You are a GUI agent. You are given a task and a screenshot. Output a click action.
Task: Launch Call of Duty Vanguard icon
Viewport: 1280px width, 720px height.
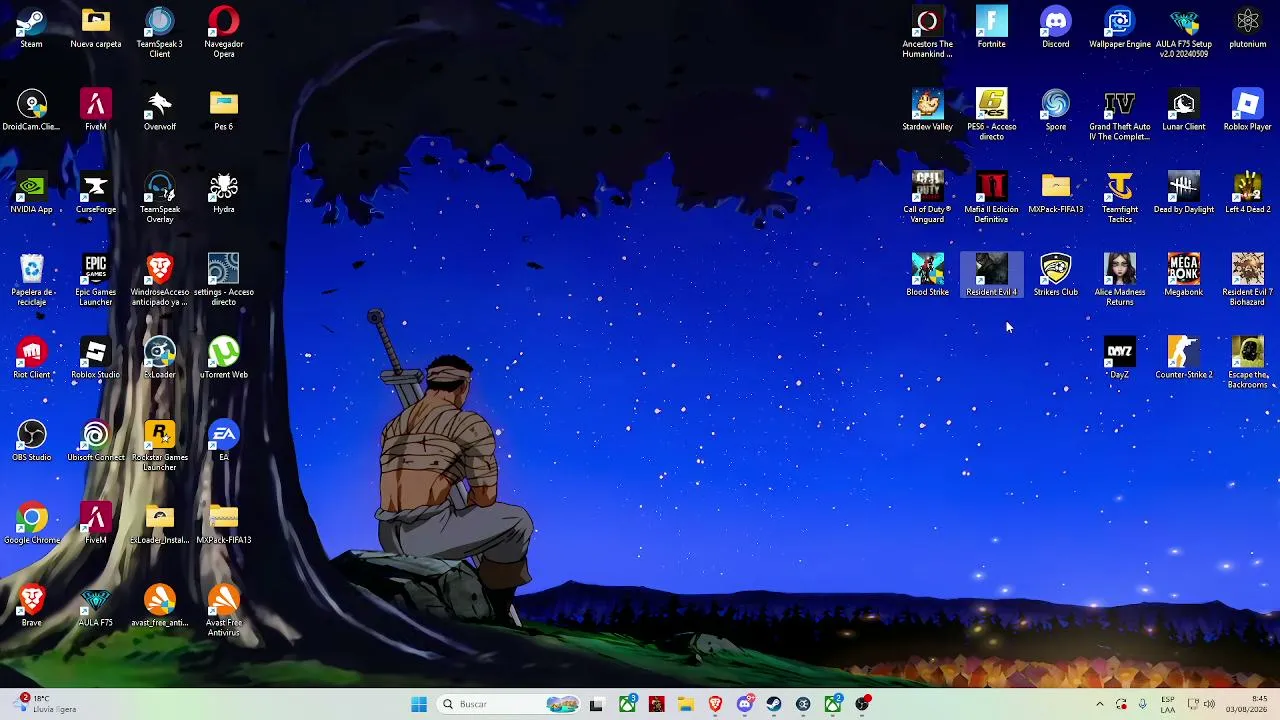coord(928,198)
